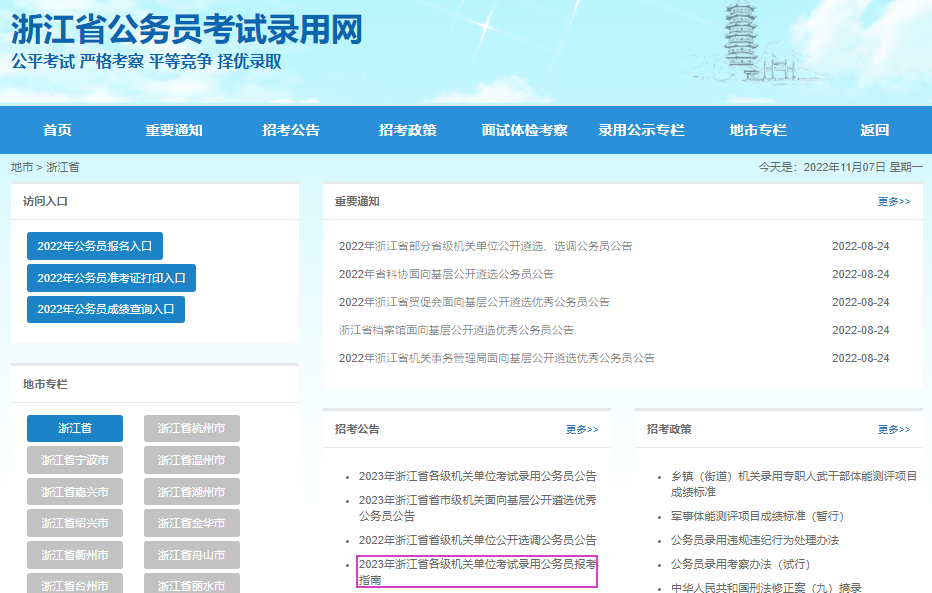Open 2023年浙江省各级机关单位考试录用公务员报考指南 link
The width and height of the screenshot is (932, 593).
(x=477, y=572)
